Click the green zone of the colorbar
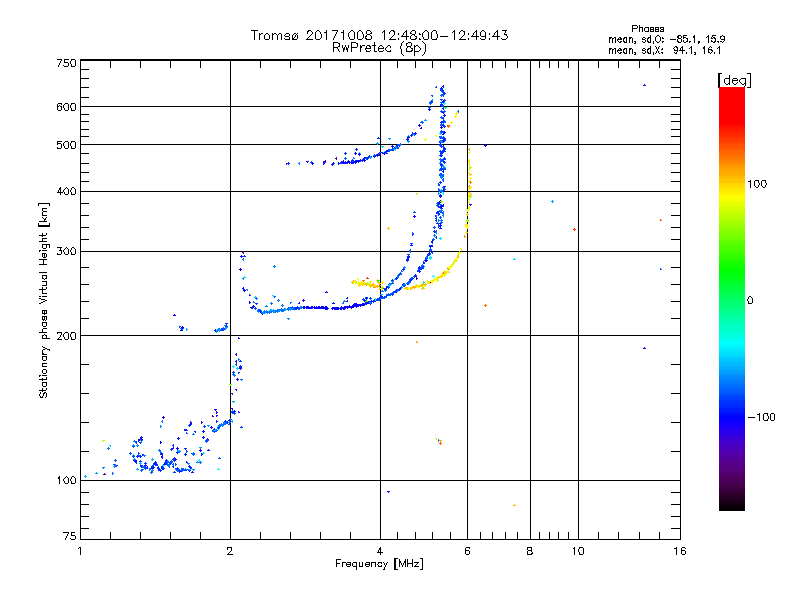This screenshot has width=800, height=600. [732, 270]
